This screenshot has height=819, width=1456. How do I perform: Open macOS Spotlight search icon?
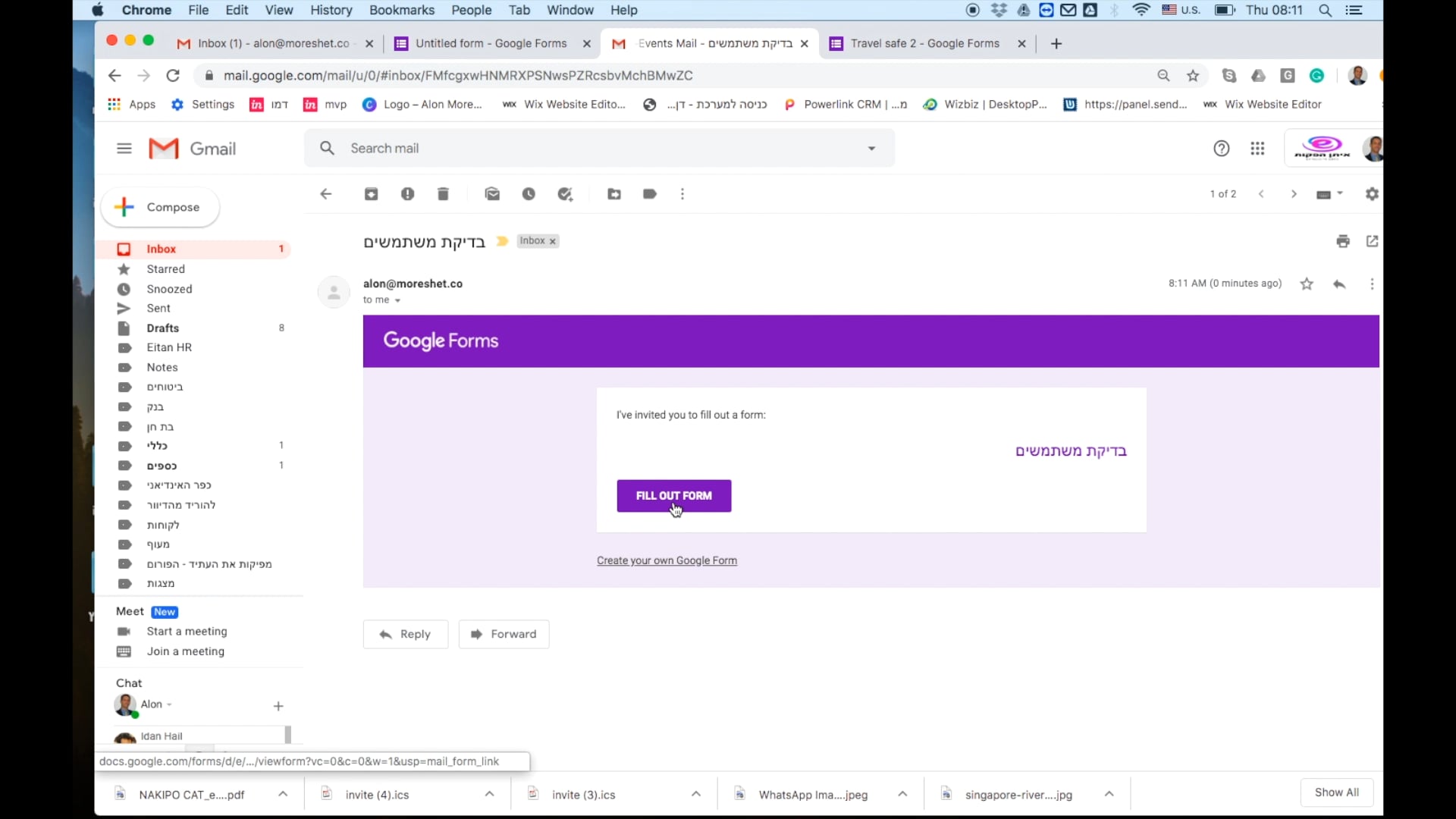[x=1325, y=10]
